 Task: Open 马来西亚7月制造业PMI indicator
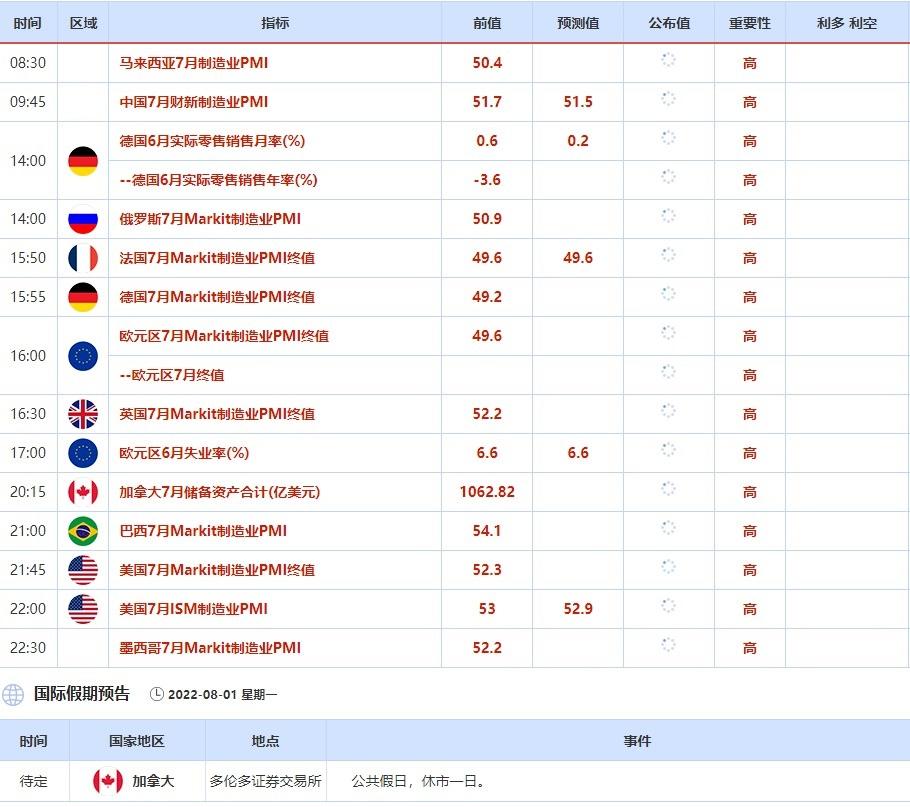[194, 63]
